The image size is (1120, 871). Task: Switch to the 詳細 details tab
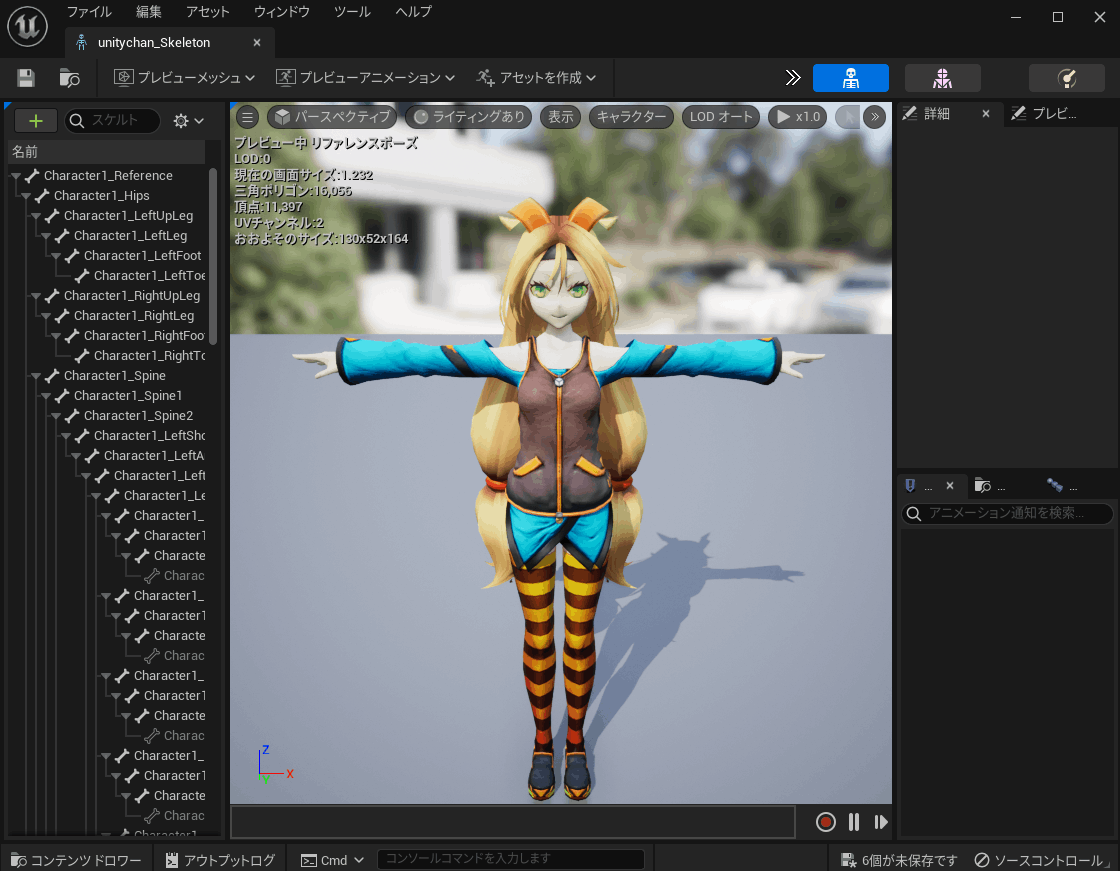[x=936, y=114]
